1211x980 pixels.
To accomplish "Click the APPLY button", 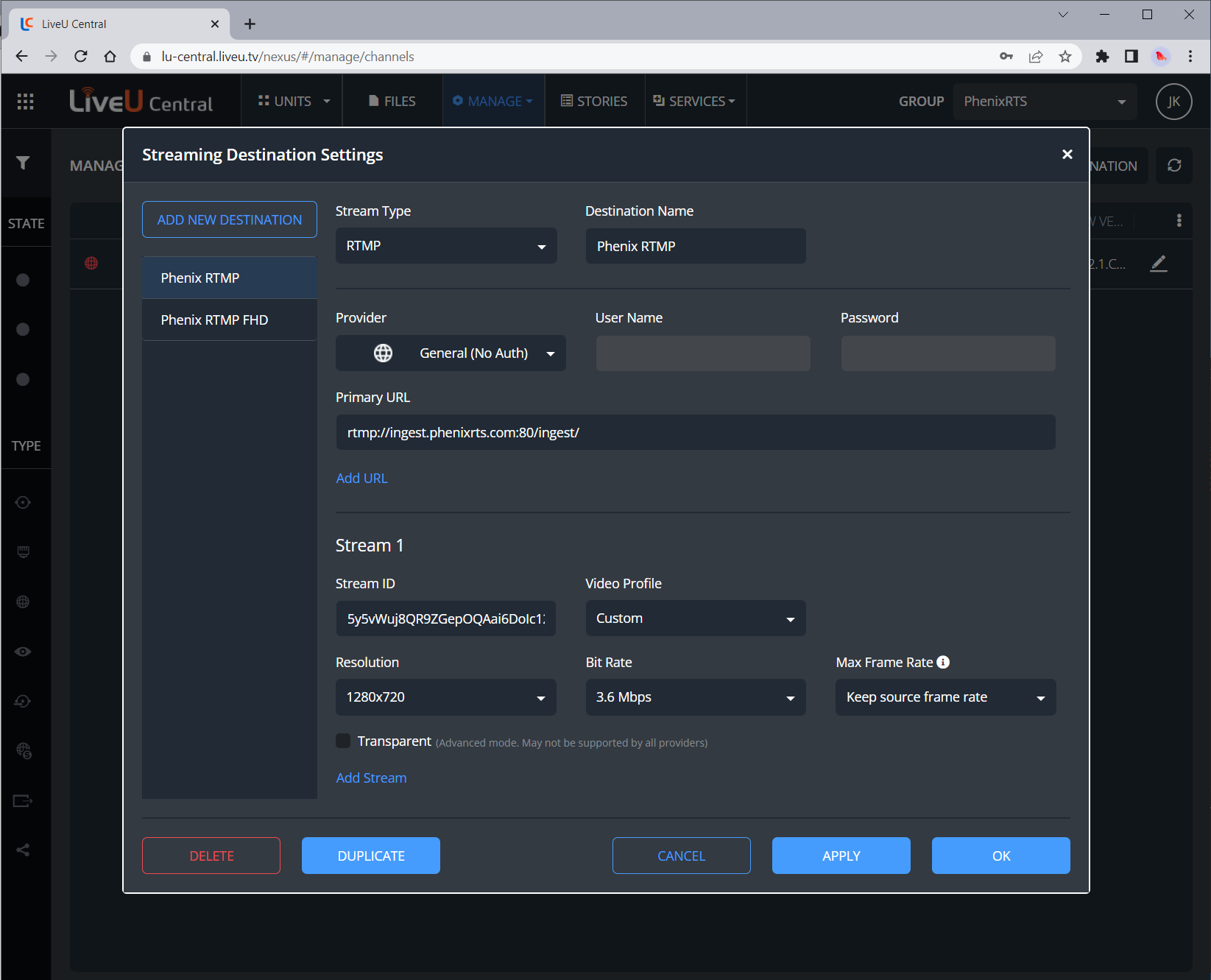I will point(841,856).
